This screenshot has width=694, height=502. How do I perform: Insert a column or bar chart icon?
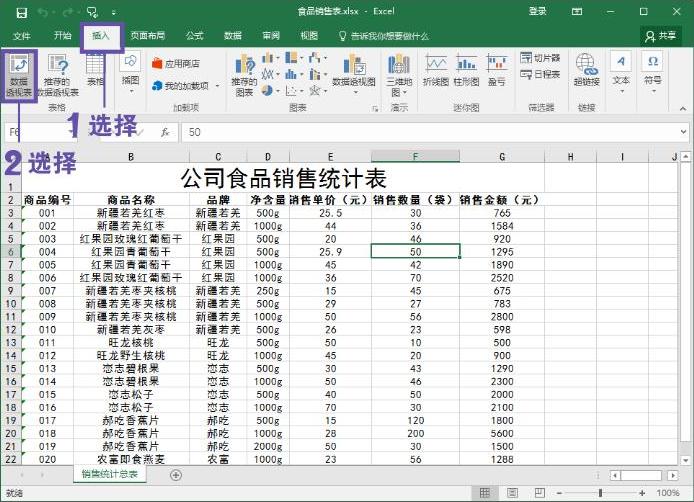pos(268,58)
